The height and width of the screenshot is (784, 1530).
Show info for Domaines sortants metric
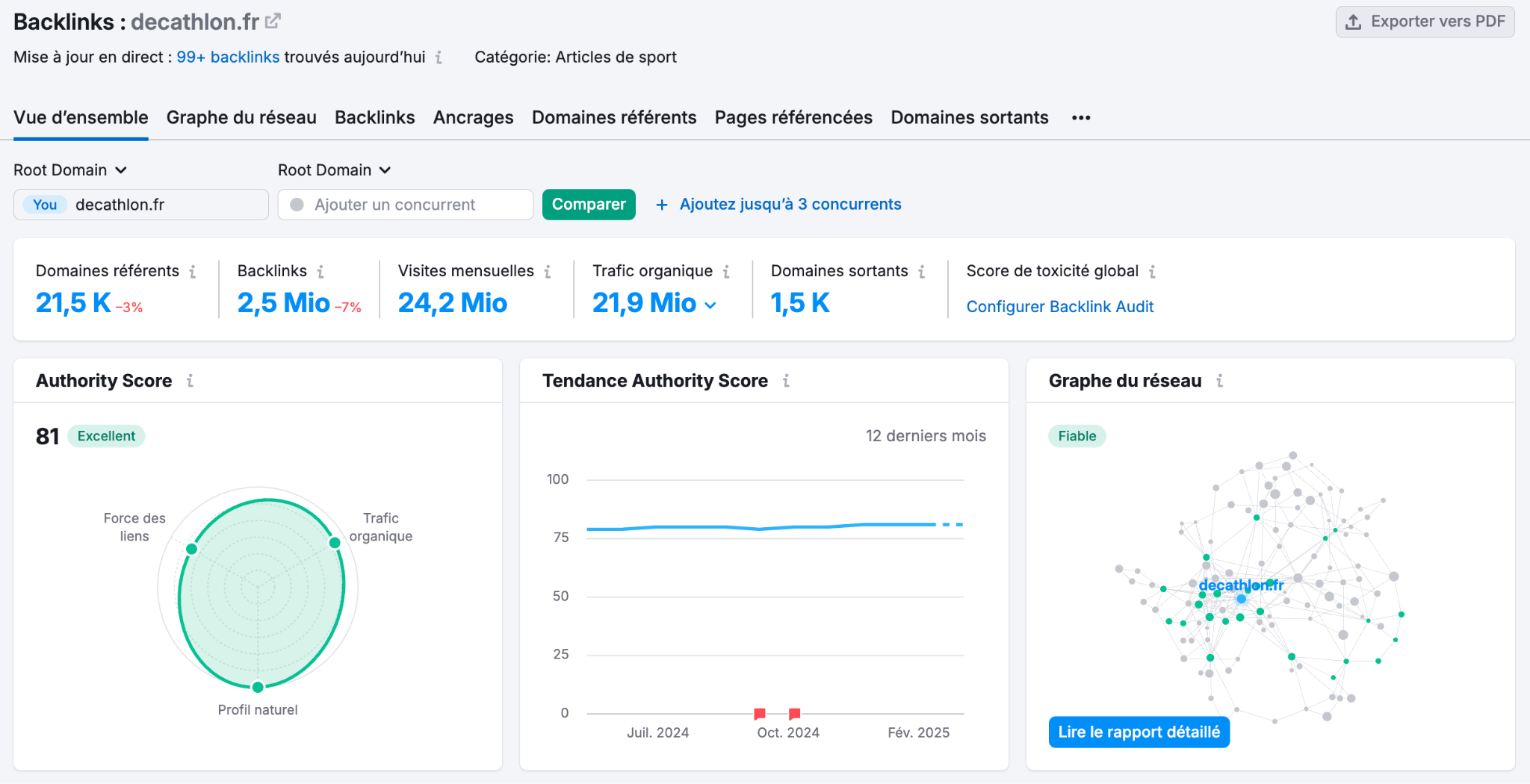point(922,272)
